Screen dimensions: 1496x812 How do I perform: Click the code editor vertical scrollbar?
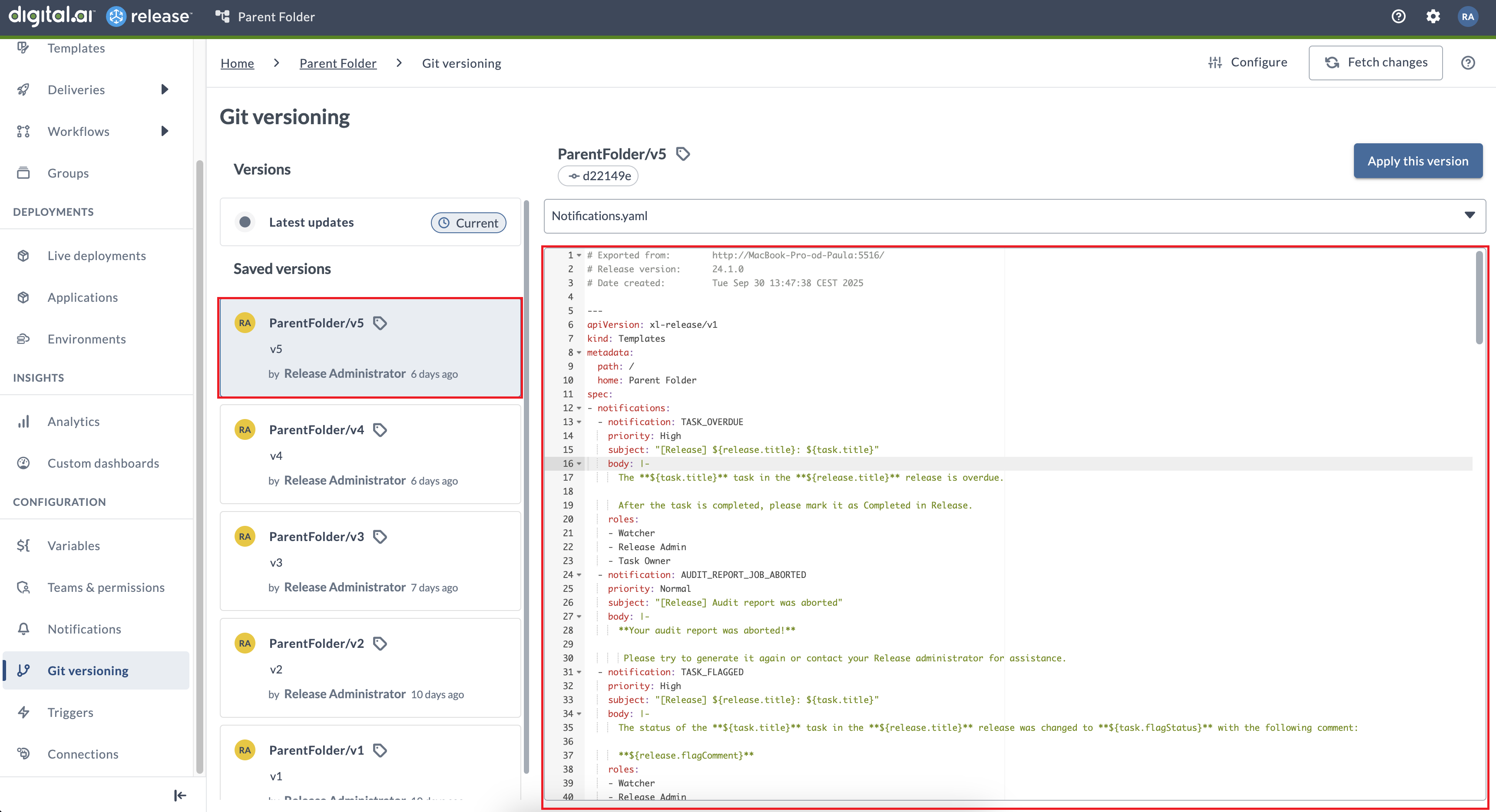(x=1479, y=297)
